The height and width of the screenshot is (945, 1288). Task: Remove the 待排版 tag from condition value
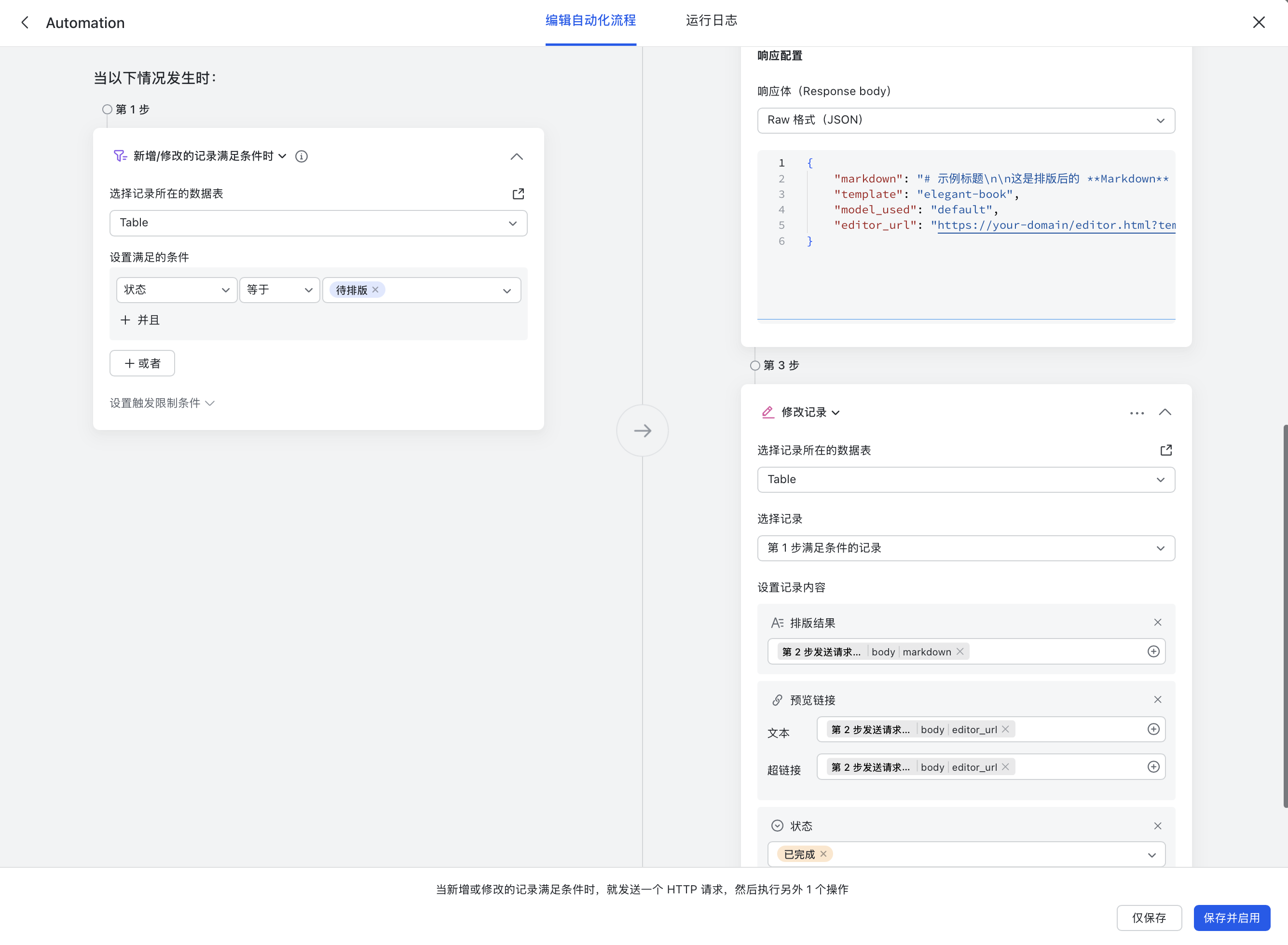pos(376,290)
